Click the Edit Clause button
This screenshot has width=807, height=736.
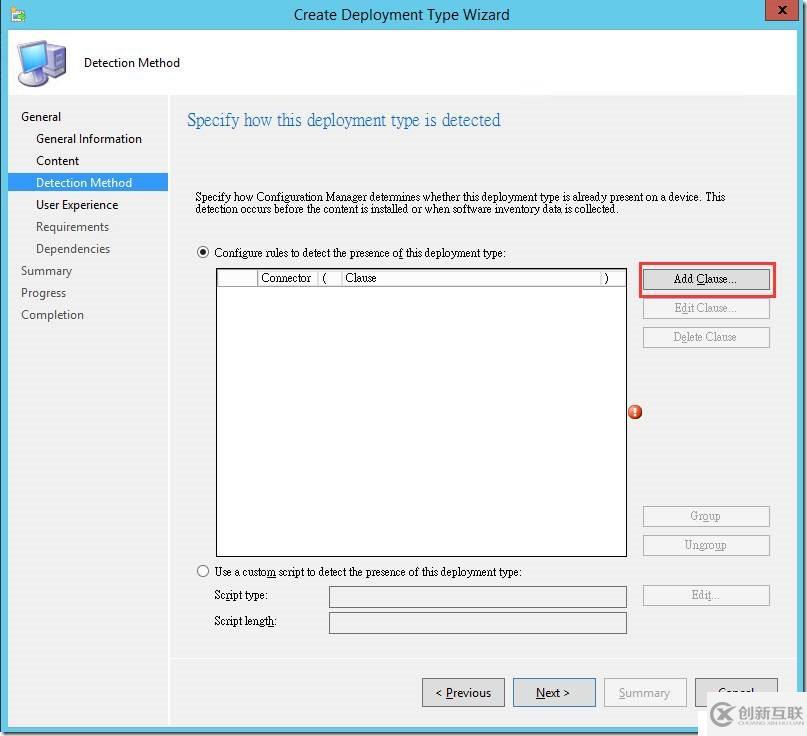[x=706, y=308]
